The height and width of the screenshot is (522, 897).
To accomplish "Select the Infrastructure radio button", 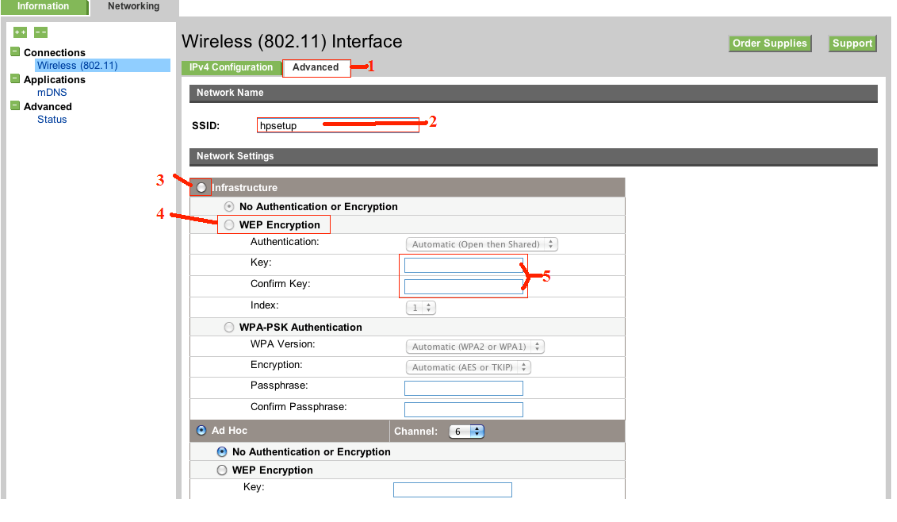I will click(201, 187).
